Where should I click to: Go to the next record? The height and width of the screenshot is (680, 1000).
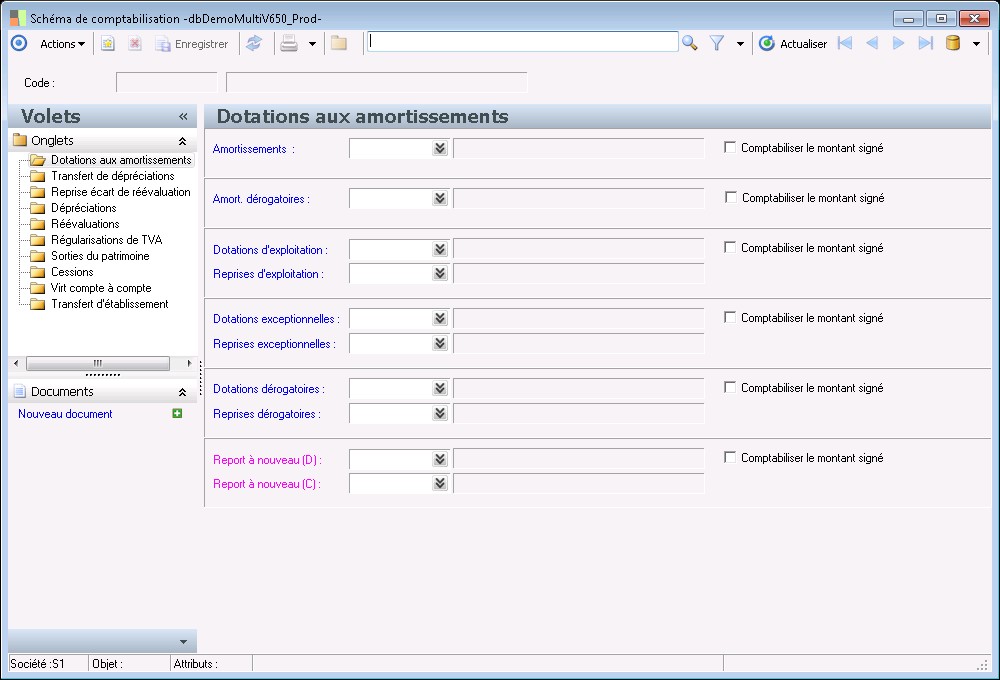(899, 43)
